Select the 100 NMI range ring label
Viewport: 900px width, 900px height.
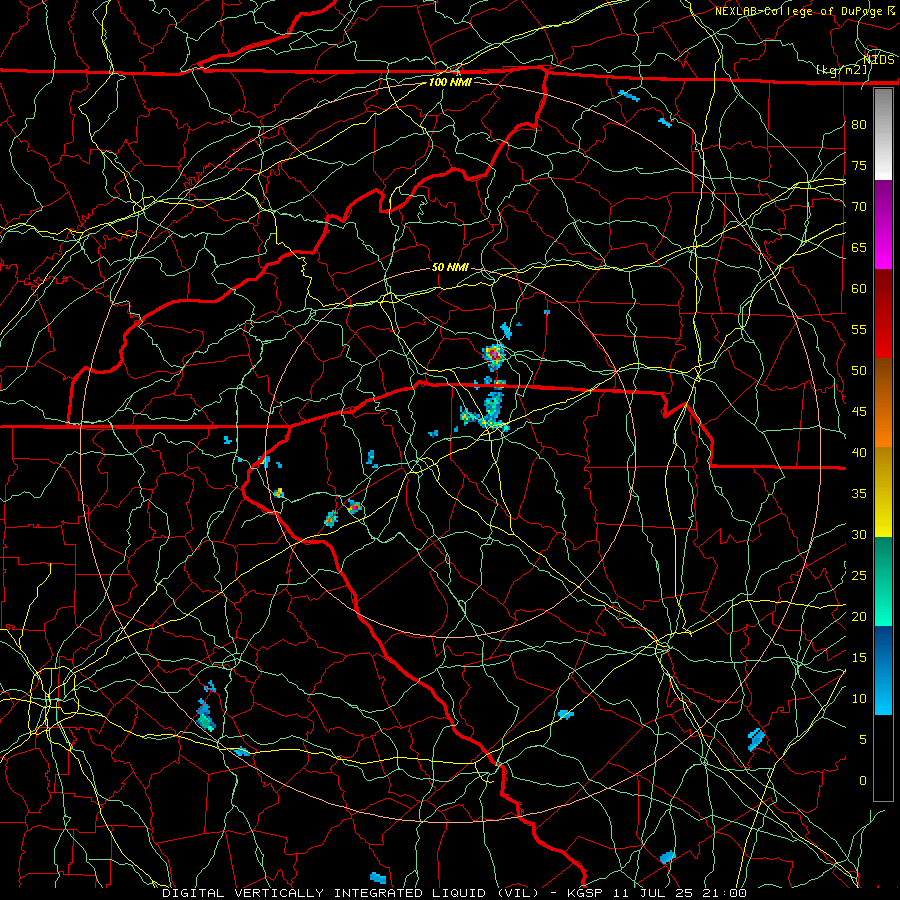tap(450, 82)
